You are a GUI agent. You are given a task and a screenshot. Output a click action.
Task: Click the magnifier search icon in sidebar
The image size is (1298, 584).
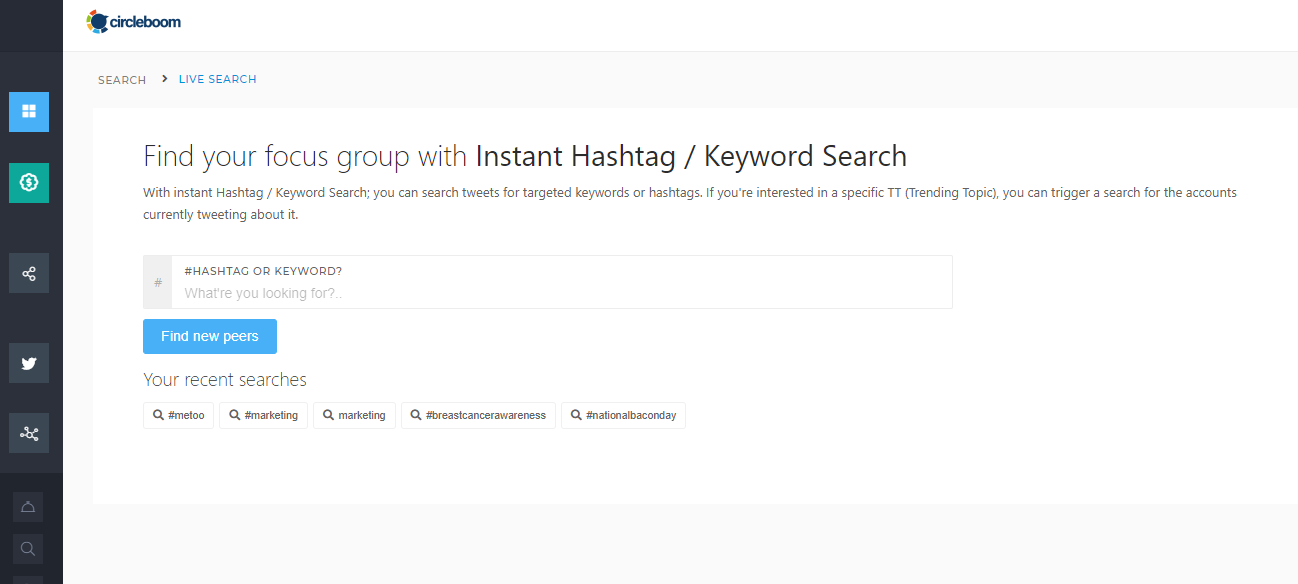(x=28, y=548)
